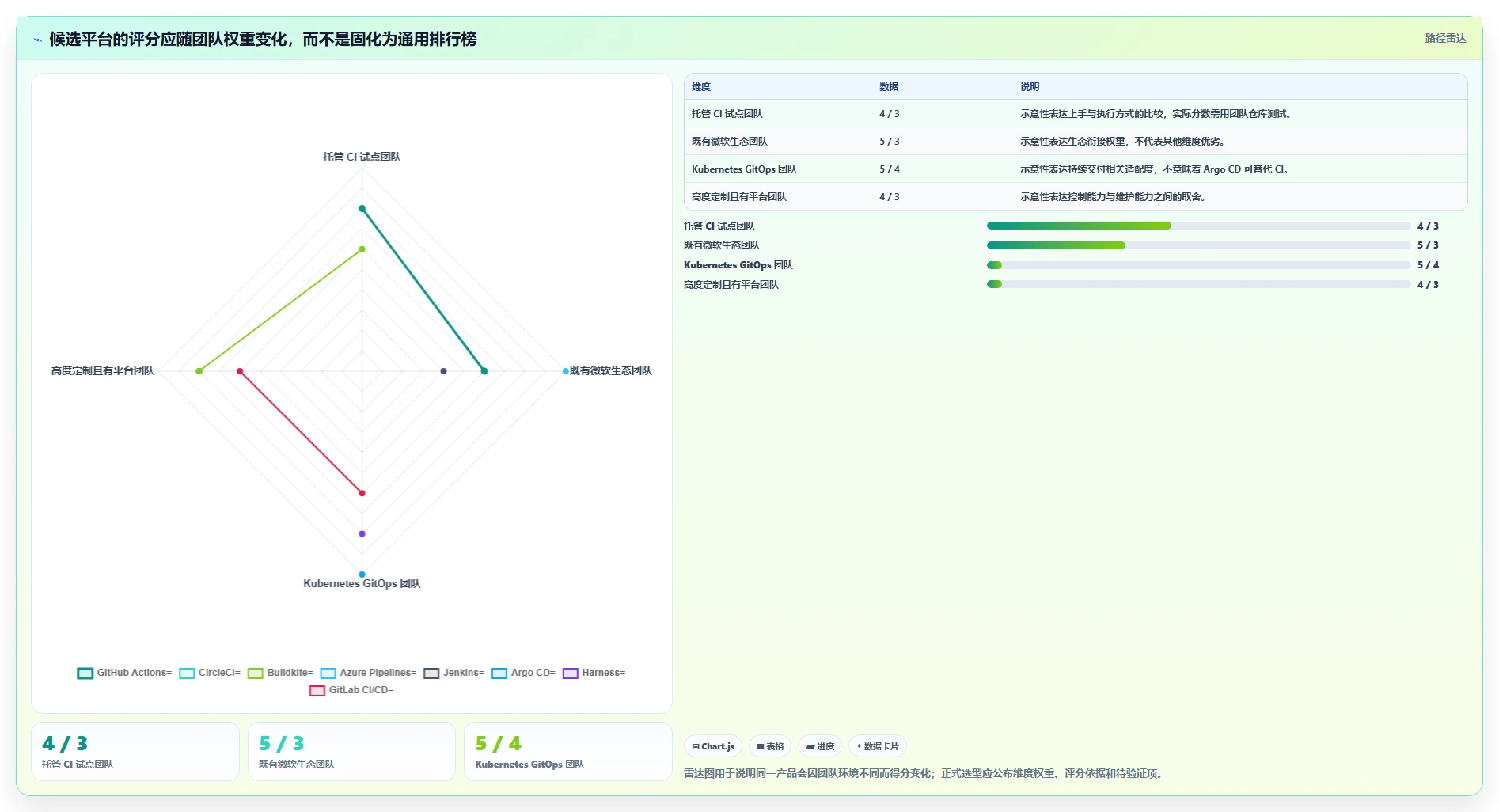Toggle the Jenkins legend item
1499x812 pixels.
tap(453, 673)
